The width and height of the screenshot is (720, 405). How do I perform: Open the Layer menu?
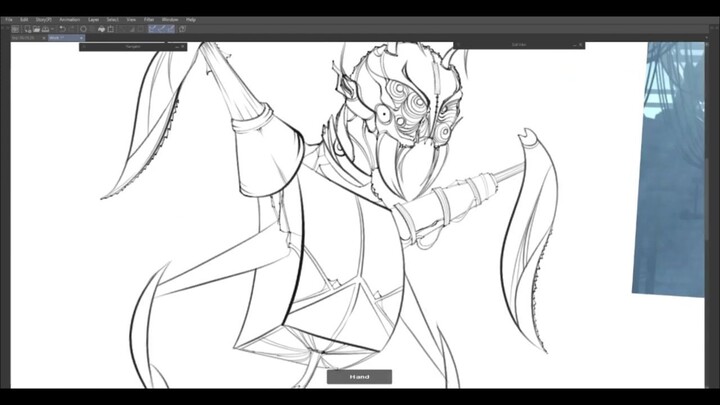click(93, 19)
